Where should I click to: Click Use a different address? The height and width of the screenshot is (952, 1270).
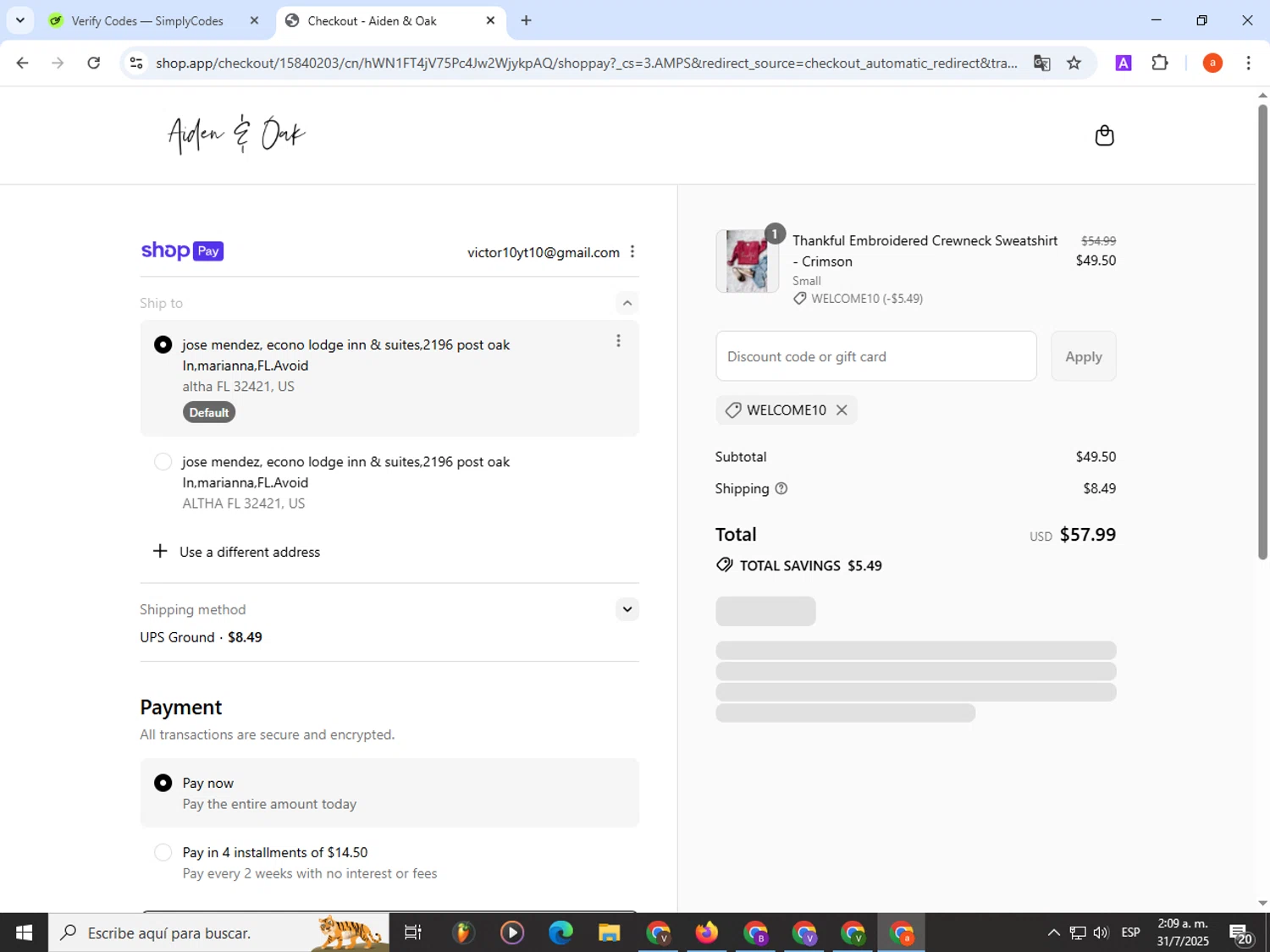pyautogui.click(x=250, y=552)
